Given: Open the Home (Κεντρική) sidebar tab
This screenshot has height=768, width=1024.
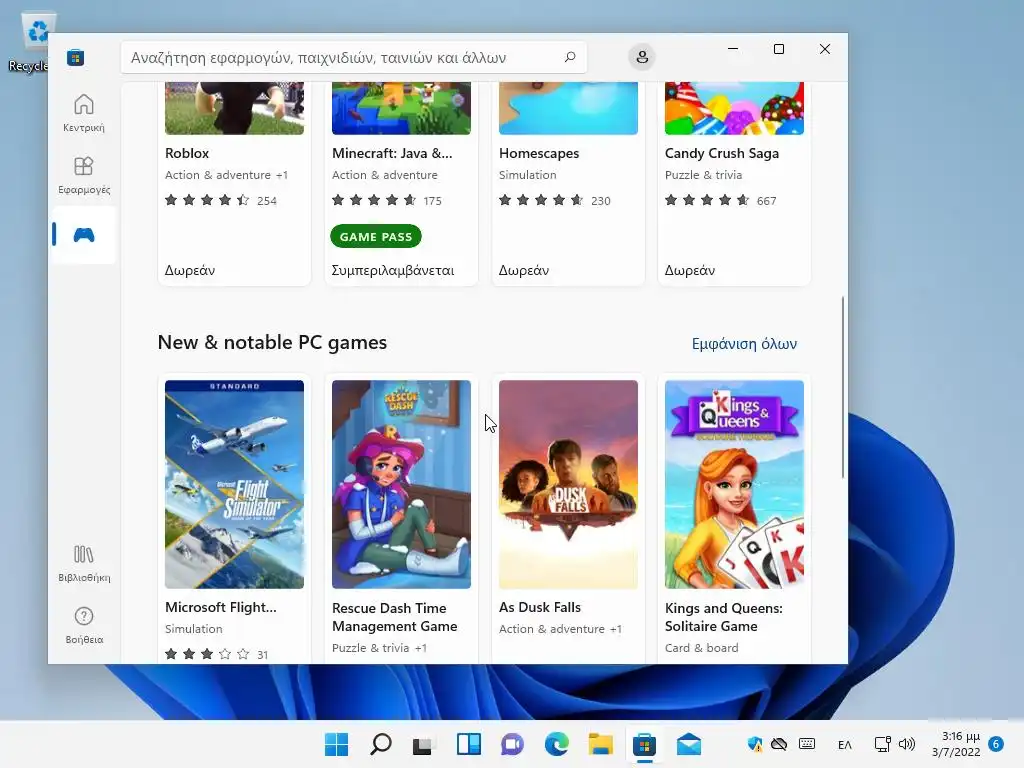Looking at the screenshot, I should pos(84,114).
